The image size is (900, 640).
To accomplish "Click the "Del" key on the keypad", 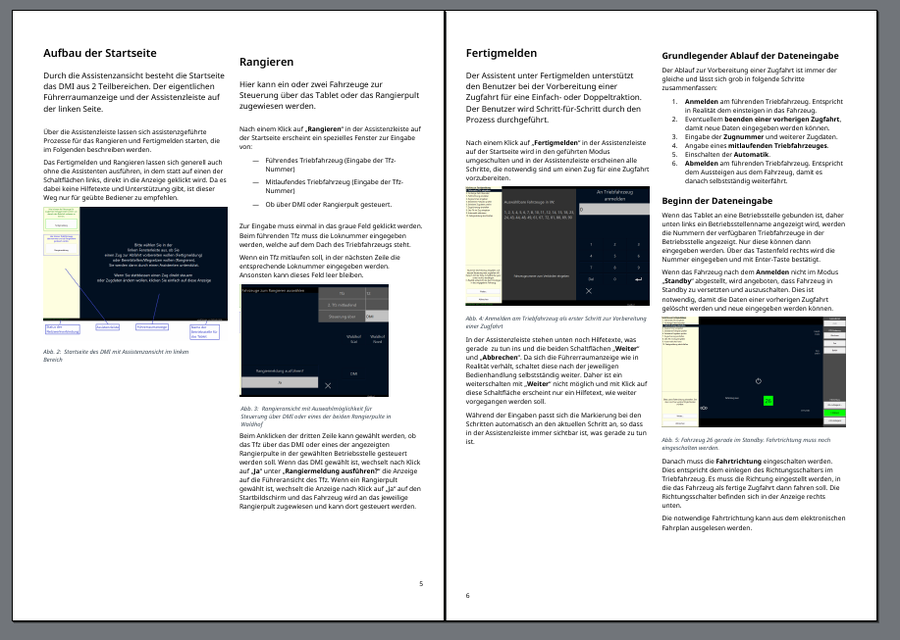I will click(589, 279).
